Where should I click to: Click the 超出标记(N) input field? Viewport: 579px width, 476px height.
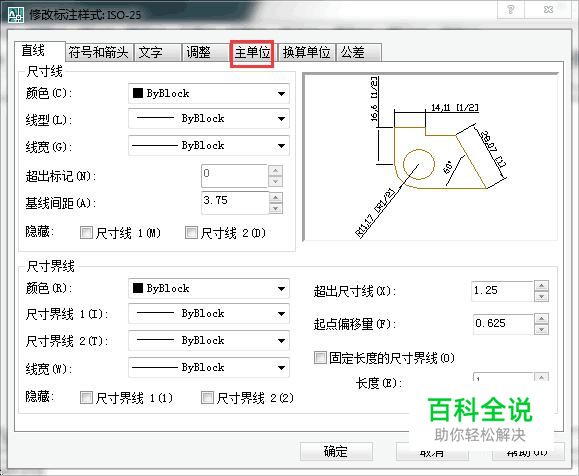(234, 176)
